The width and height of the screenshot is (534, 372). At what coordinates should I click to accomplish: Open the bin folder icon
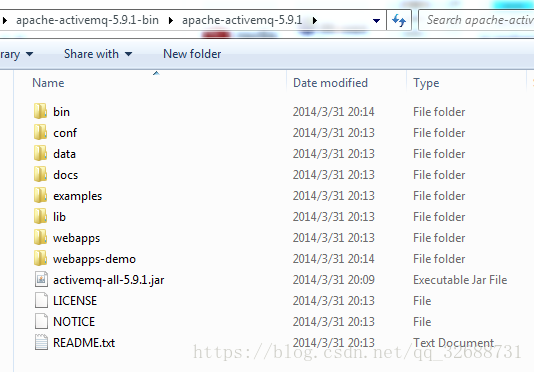tap(41, 111)
